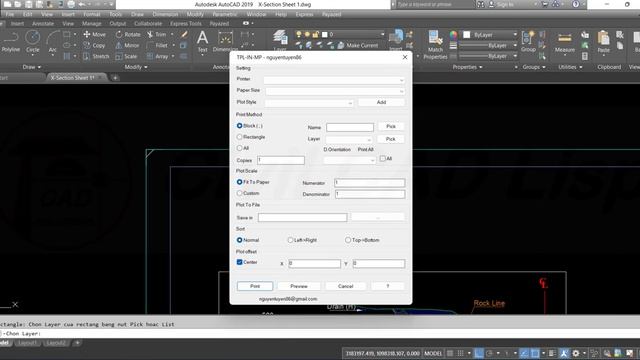Open the D.Orientation dropdown

tap(349, 160)
